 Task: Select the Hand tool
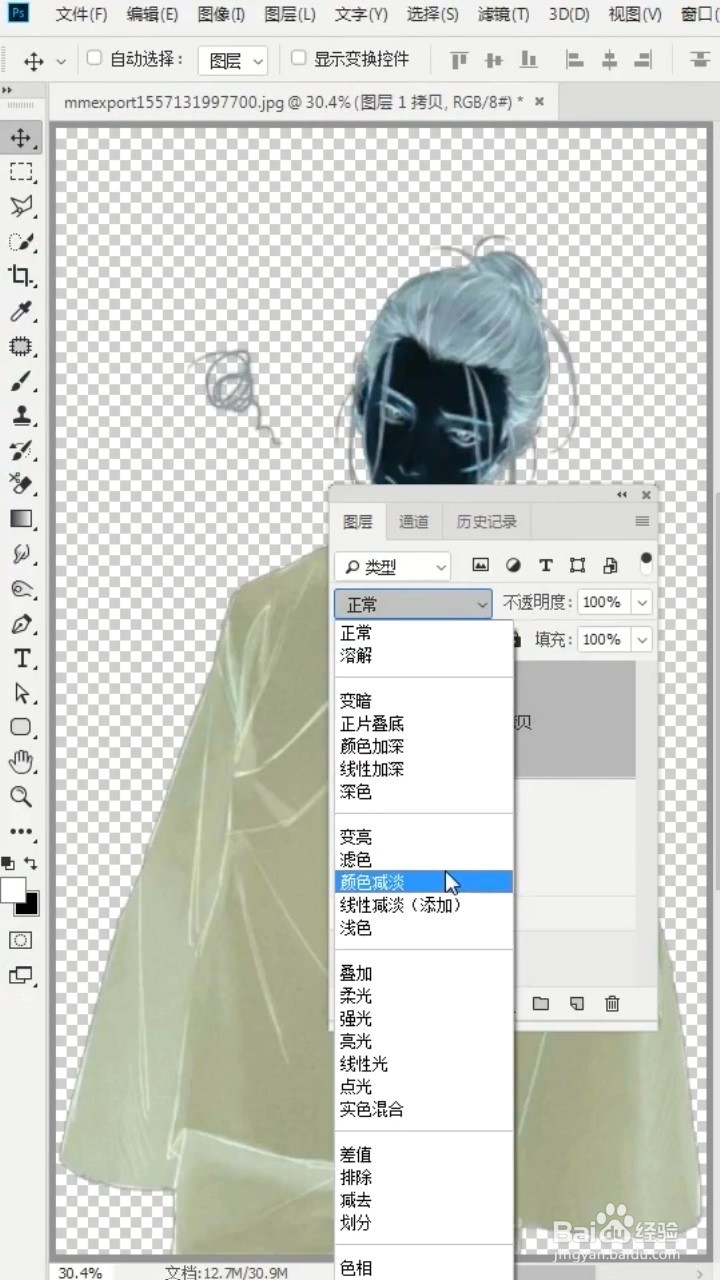point(21,762)
